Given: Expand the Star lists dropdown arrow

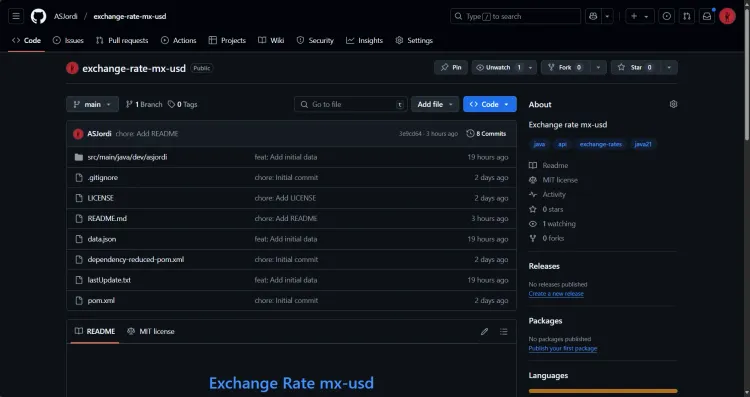Looking at the screenshot, I should (x=669, y=67).
